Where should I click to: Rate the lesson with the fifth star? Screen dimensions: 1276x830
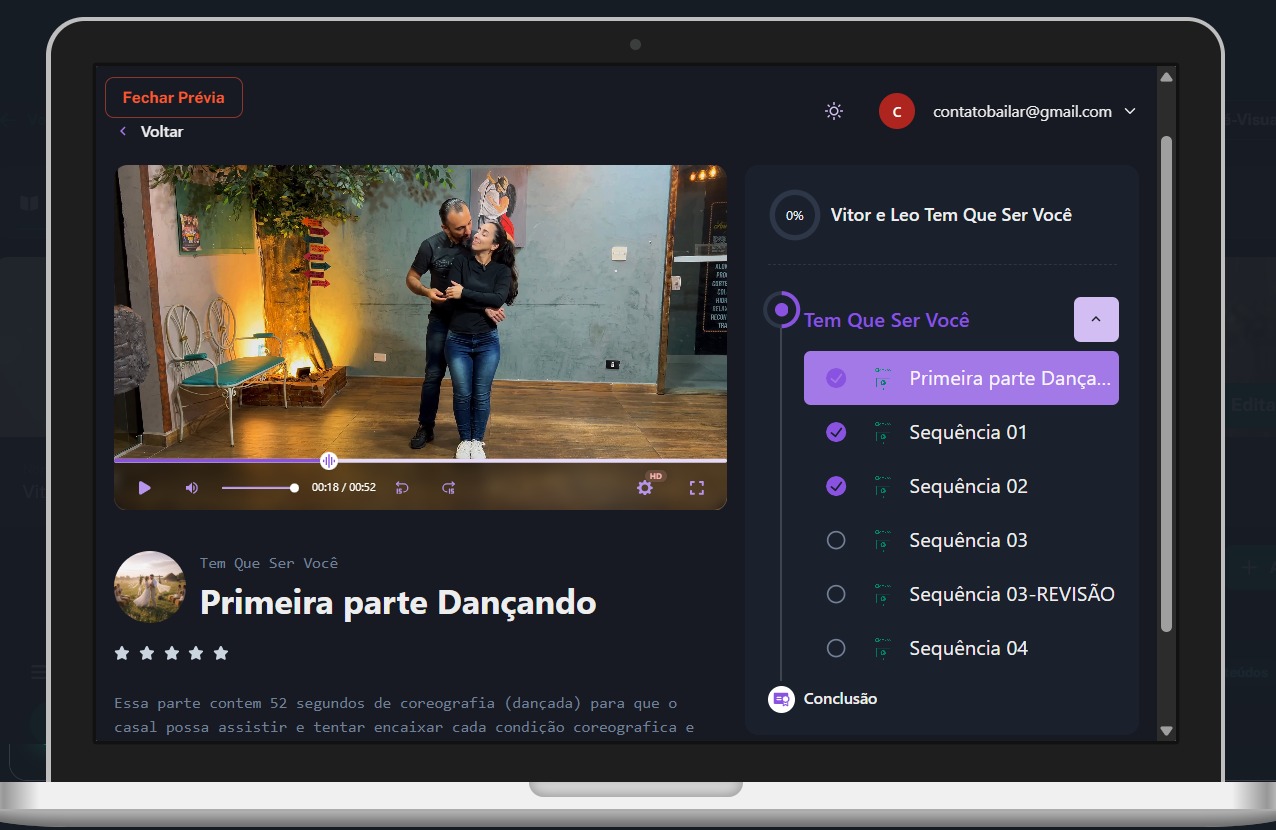click(221, 653)
